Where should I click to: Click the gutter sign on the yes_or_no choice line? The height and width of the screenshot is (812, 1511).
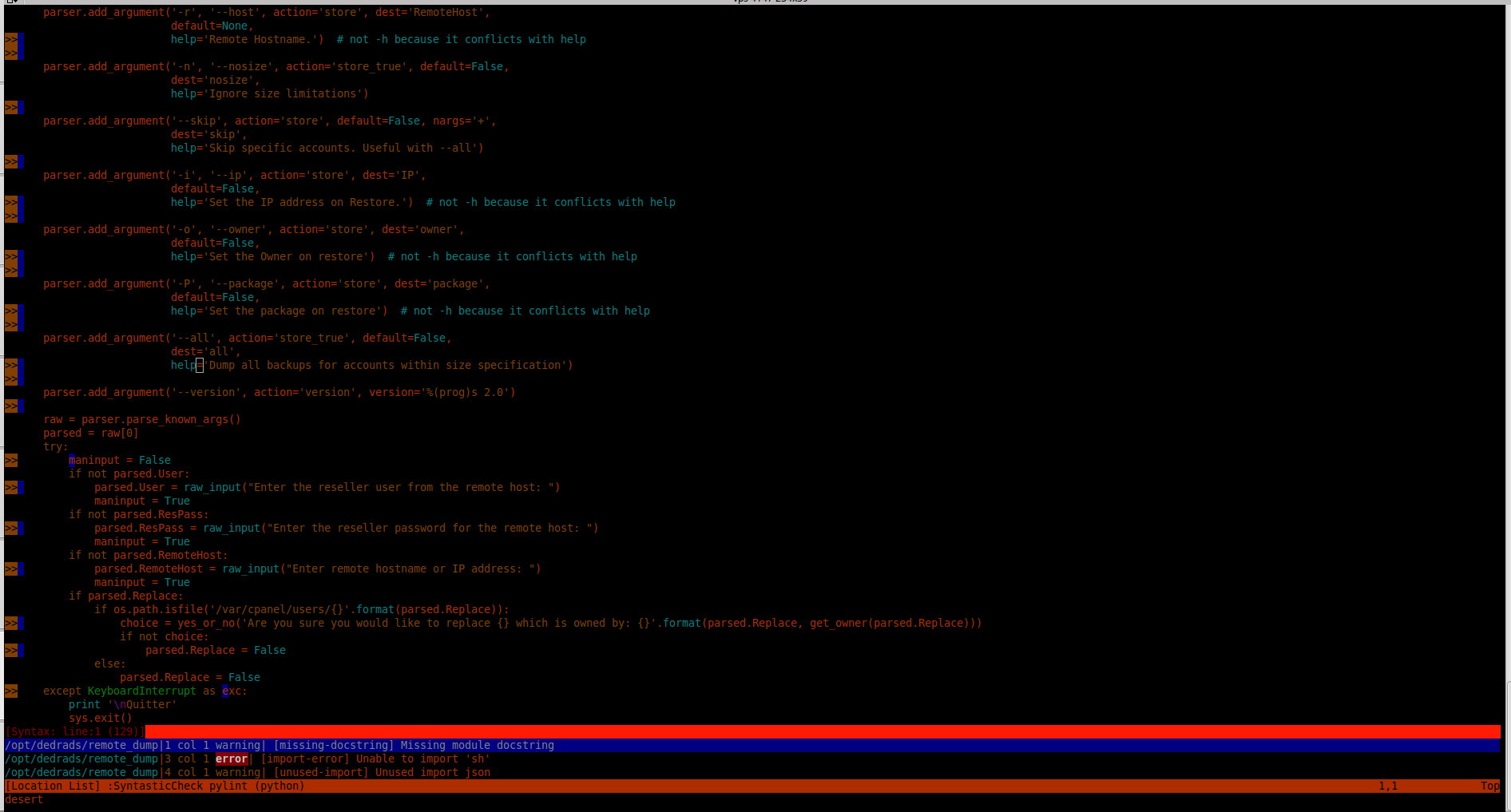click(11, 624)
